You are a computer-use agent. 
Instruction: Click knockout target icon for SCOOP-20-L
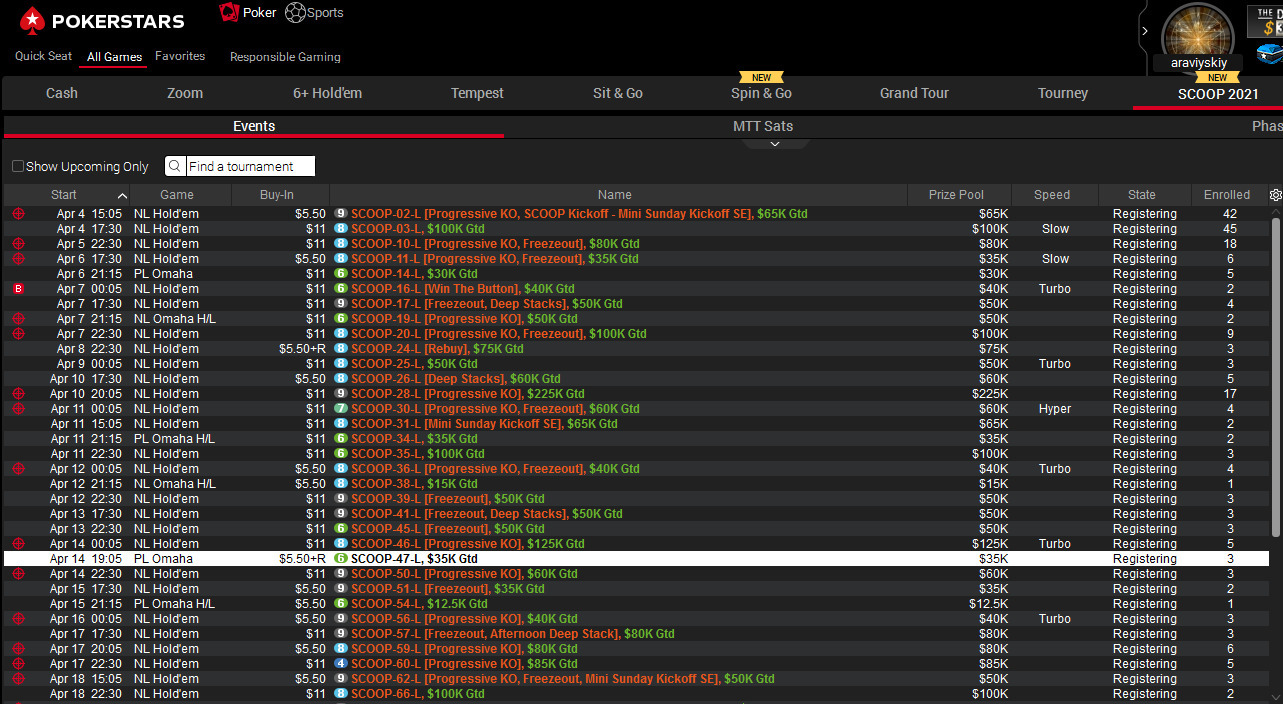coord(18,334)
